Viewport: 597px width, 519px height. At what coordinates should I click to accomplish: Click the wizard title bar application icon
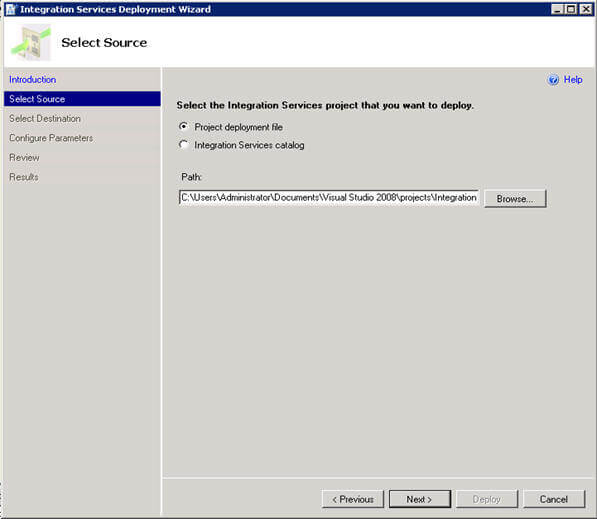[11, 9]
